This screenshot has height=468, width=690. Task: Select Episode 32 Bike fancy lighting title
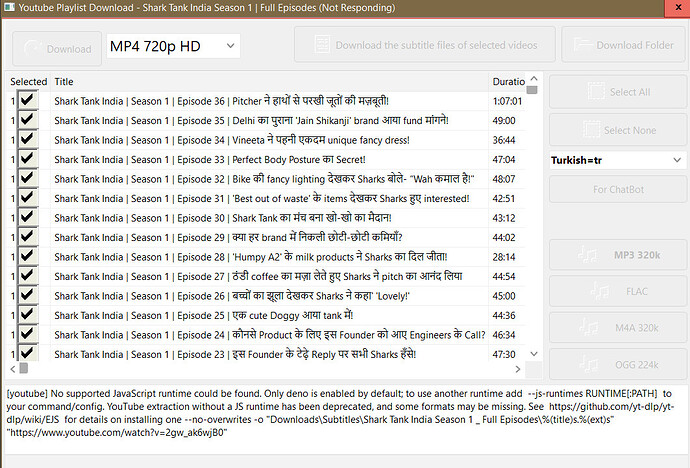264,179
